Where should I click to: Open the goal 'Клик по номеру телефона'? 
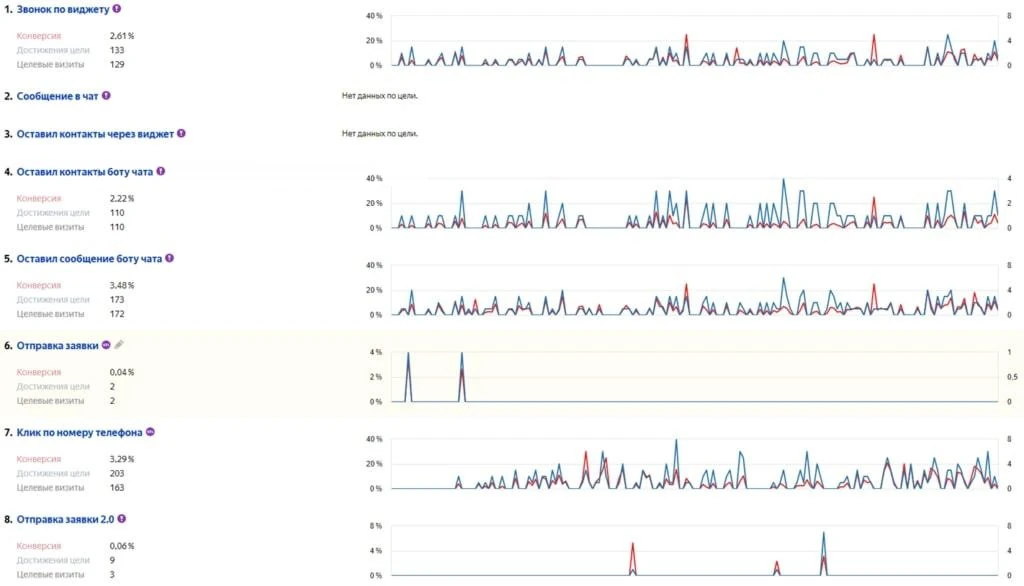tap(79, 432)
